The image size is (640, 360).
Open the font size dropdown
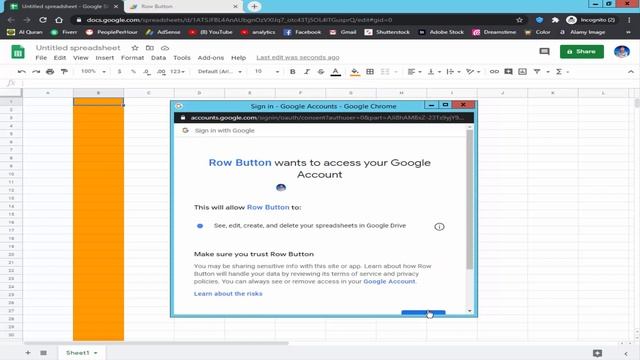click(267, 71)
